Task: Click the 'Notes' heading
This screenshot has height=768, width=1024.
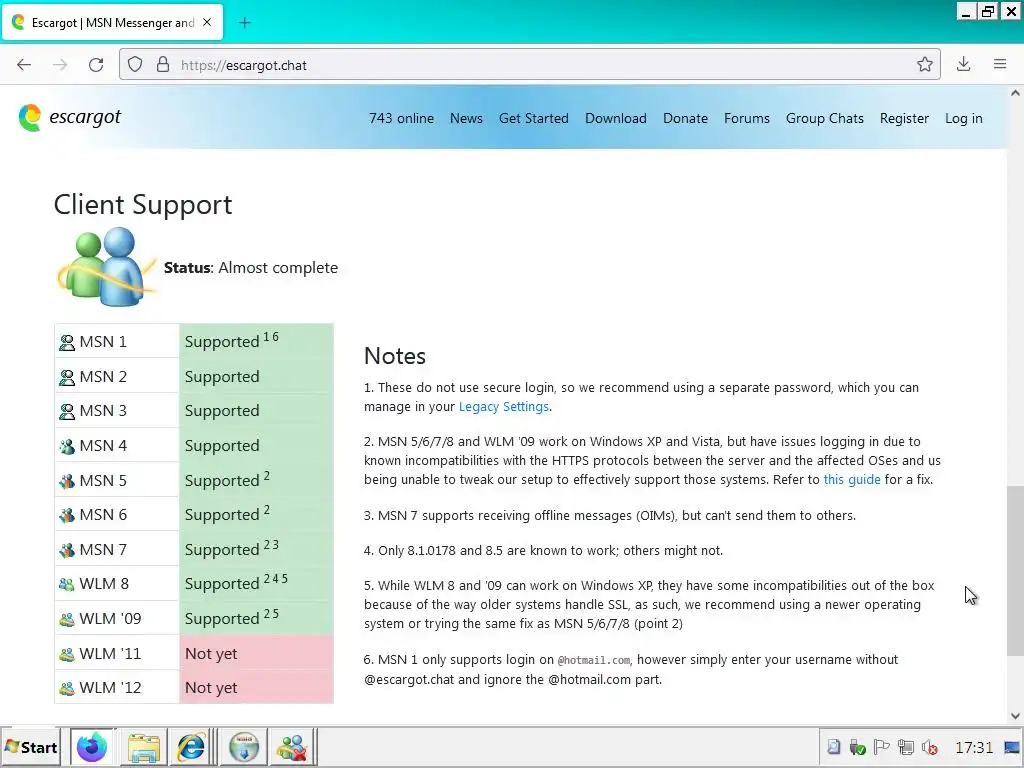Action: (x=394, y=356)
